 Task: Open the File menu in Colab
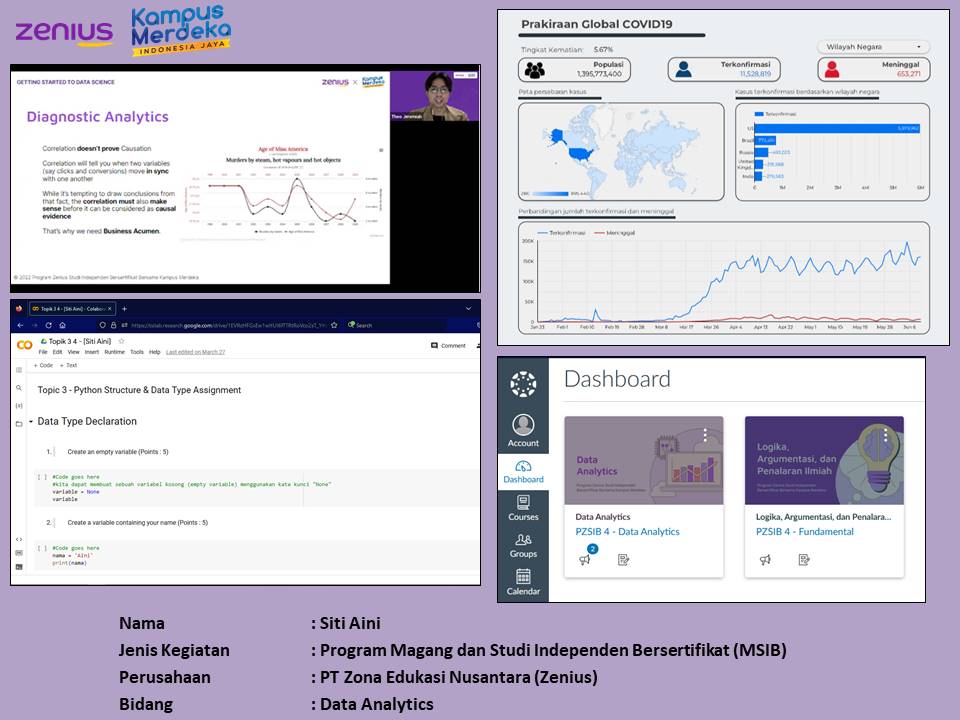(43, 352)
